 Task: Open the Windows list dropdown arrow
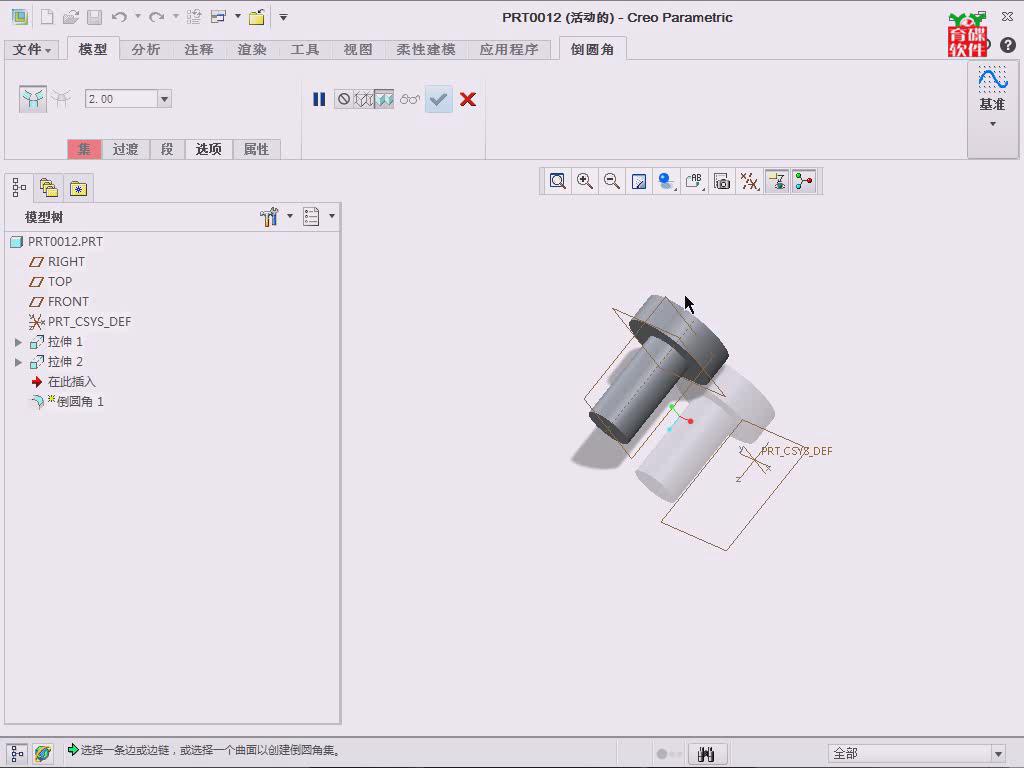point(238,16)
